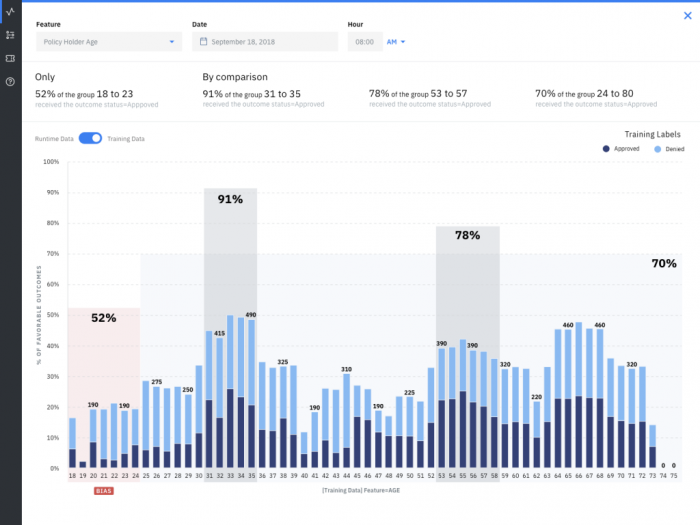The width and height of the screenshot is (700, 525).
Task: Click the Approved dark blue legend dot
Action: [606, 148]
